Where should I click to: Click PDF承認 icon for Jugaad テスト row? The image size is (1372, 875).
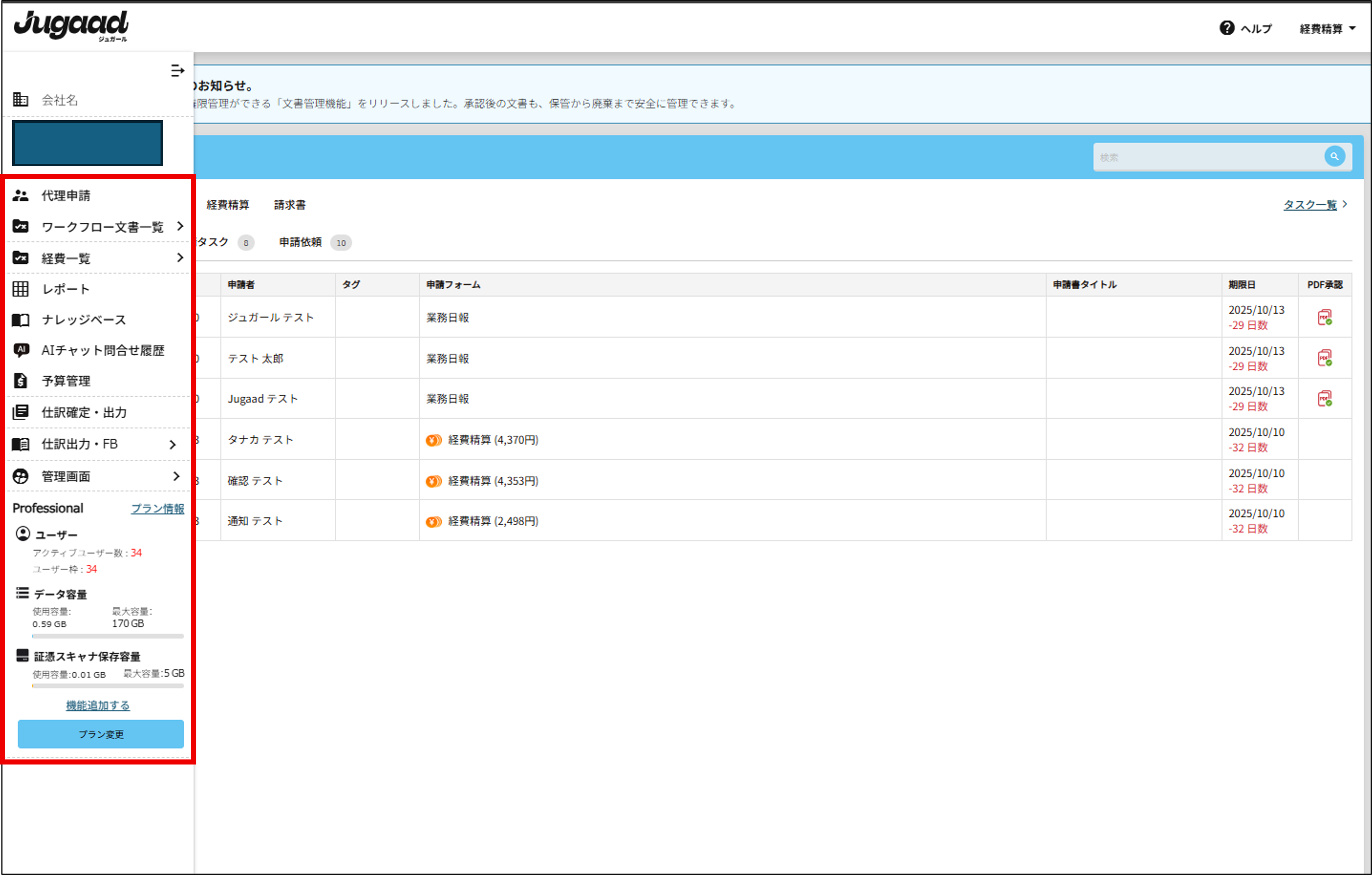click(1325, 398)
